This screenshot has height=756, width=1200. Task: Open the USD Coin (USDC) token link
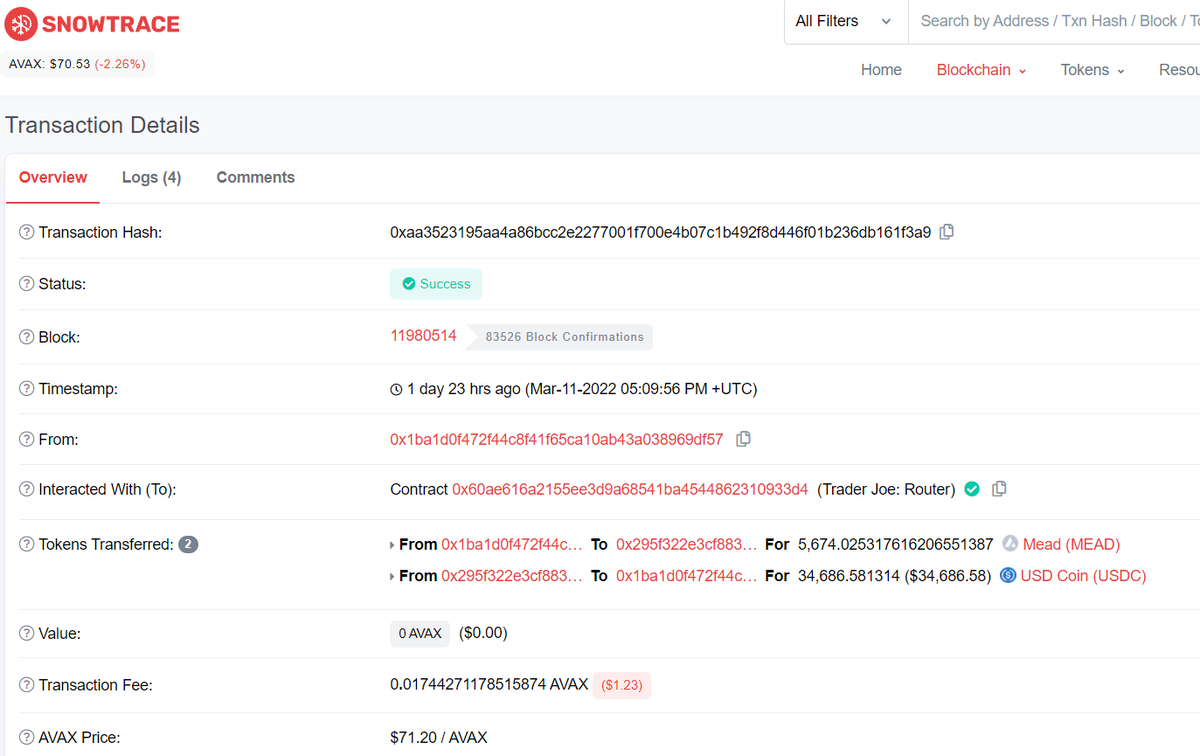1083,576
